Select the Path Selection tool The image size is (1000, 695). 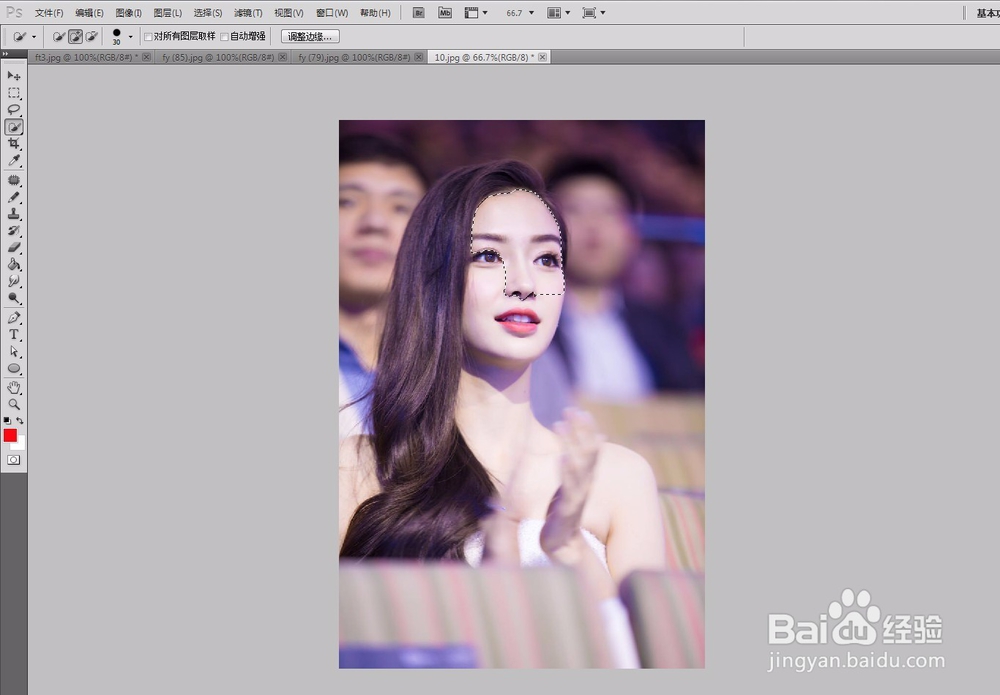[13, 351]
